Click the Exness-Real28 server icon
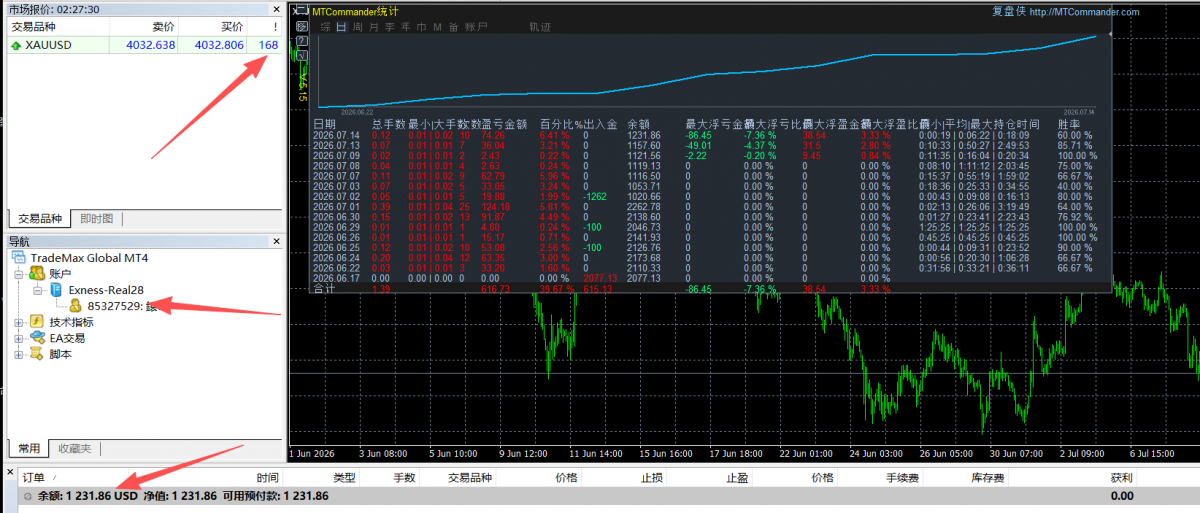1200x513 pixels. pos(56,290)
